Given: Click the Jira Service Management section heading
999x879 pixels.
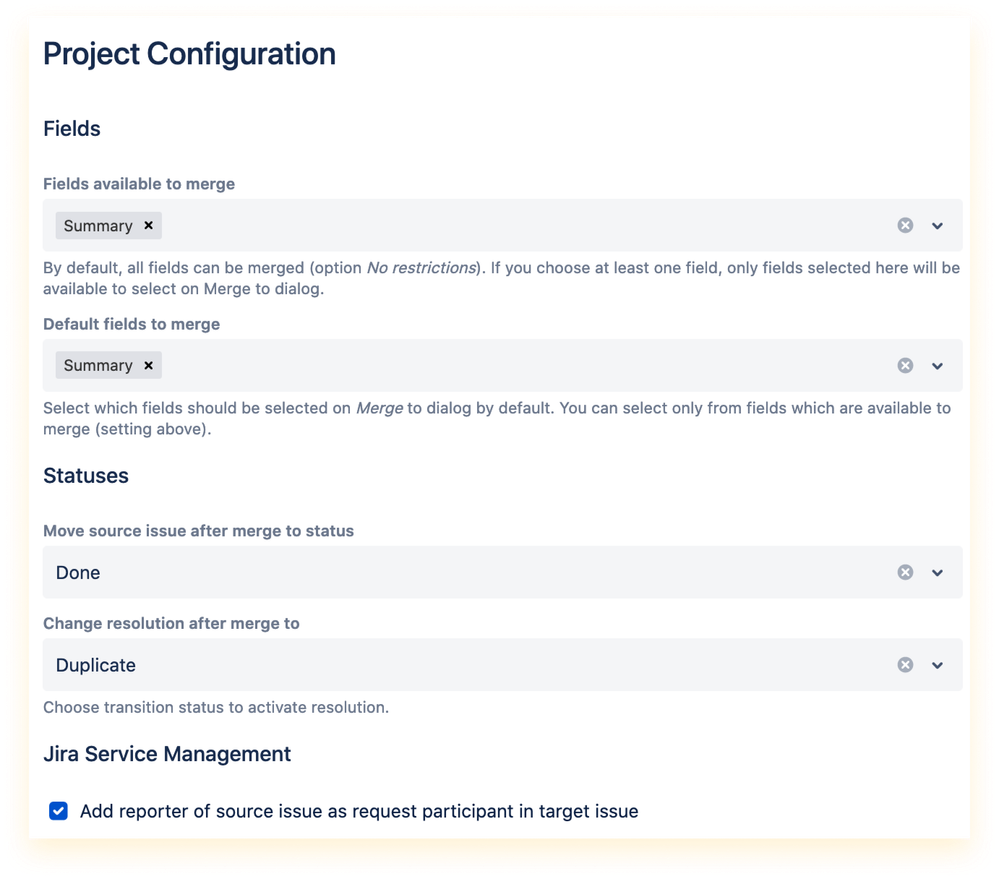Looking at the screenshot, I should (165, 753).
